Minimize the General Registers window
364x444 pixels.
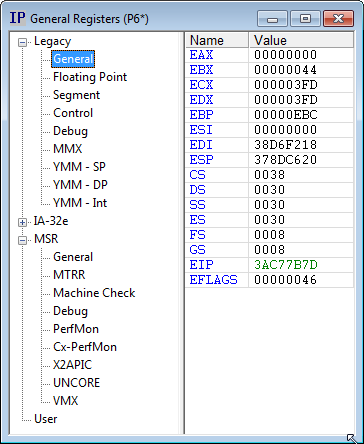tap(272, 19)
